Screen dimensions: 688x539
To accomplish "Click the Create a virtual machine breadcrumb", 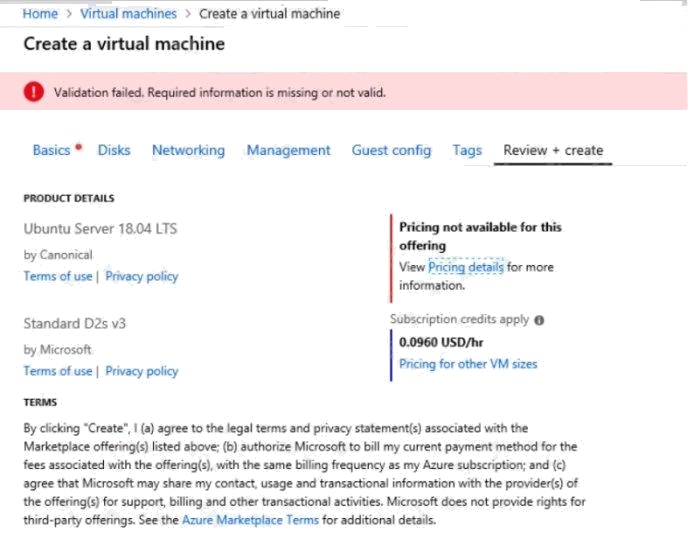I will (269, 14).
